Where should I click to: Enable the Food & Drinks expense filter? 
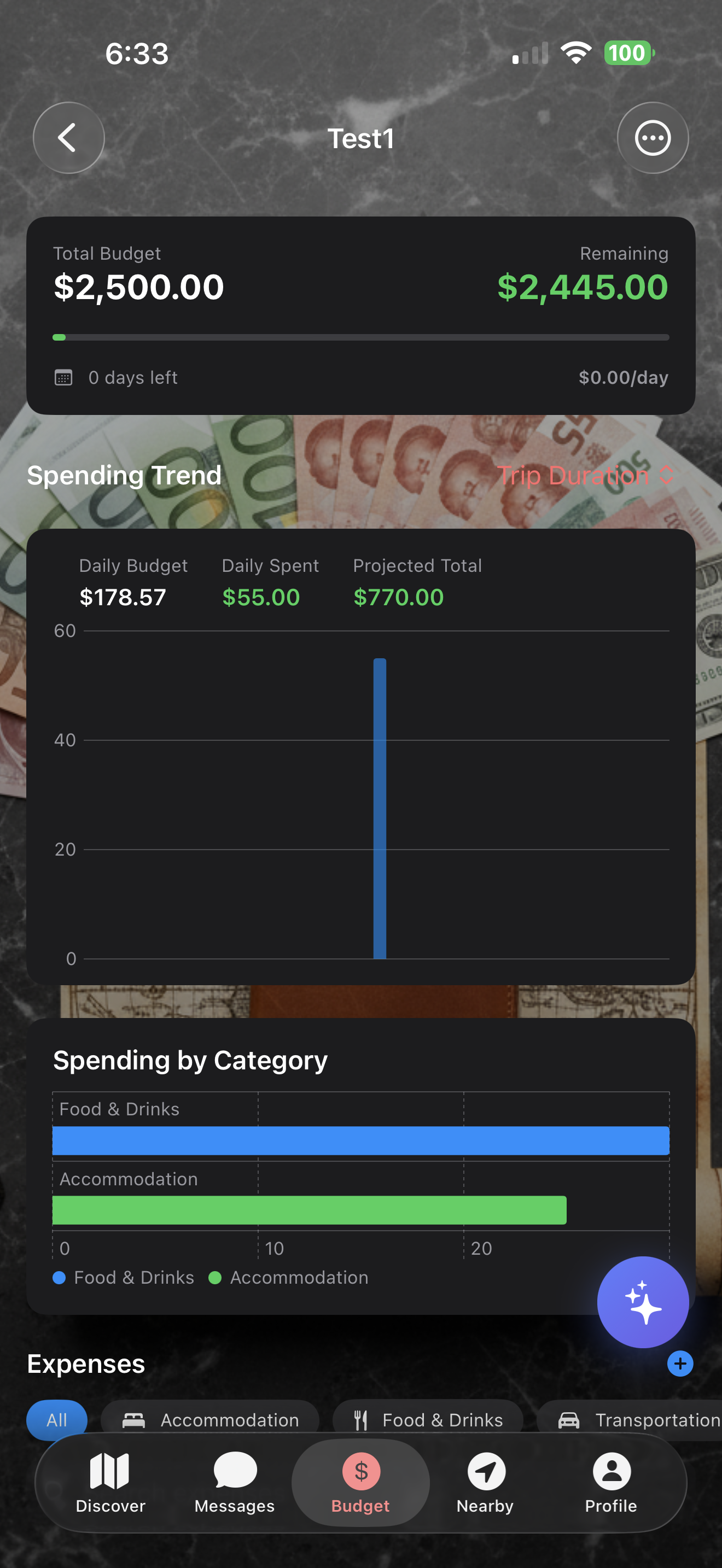pyautogui.click(x=428, y=1420)
